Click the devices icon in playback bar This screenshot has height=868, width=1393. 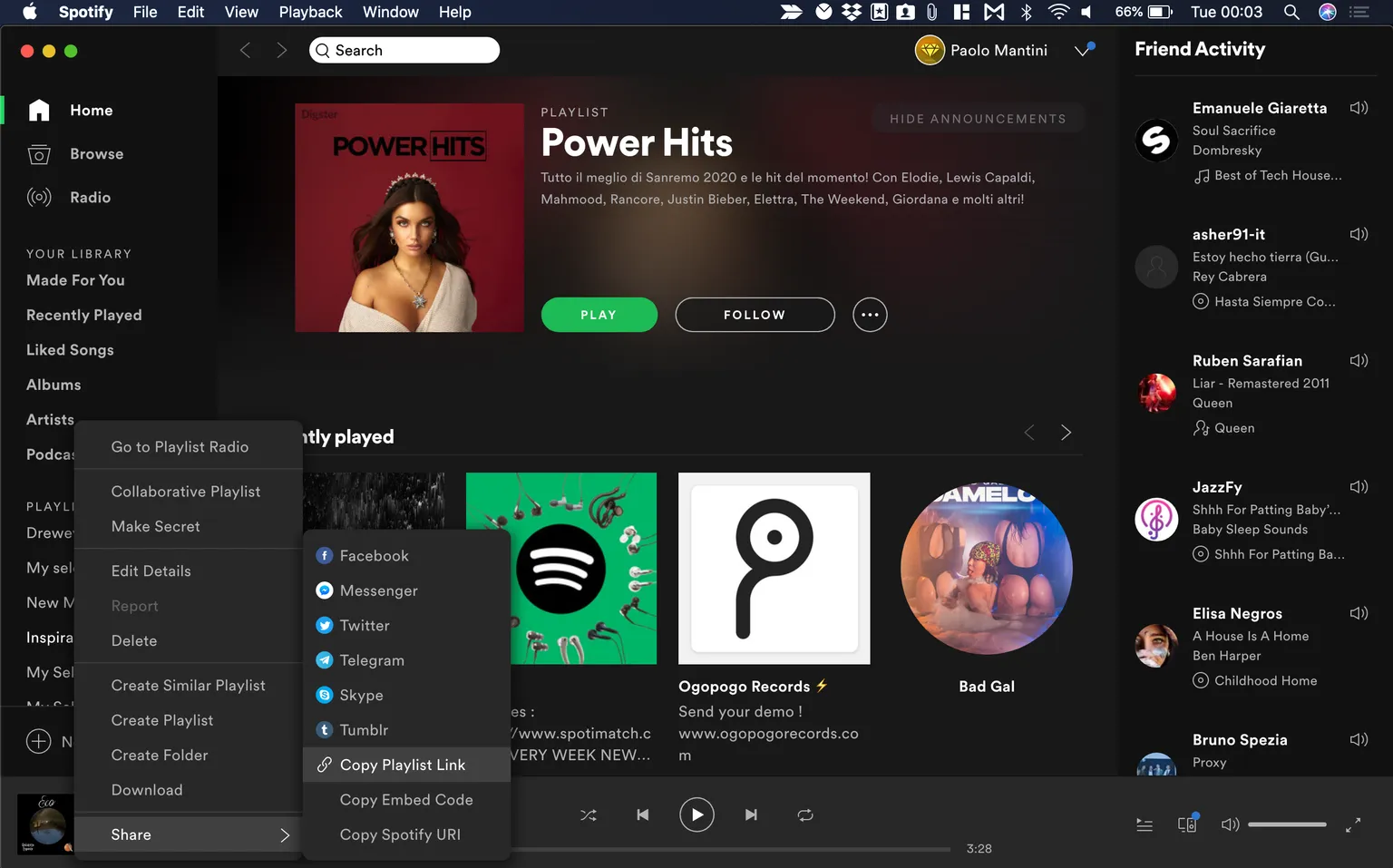(x=1187, y=824)
